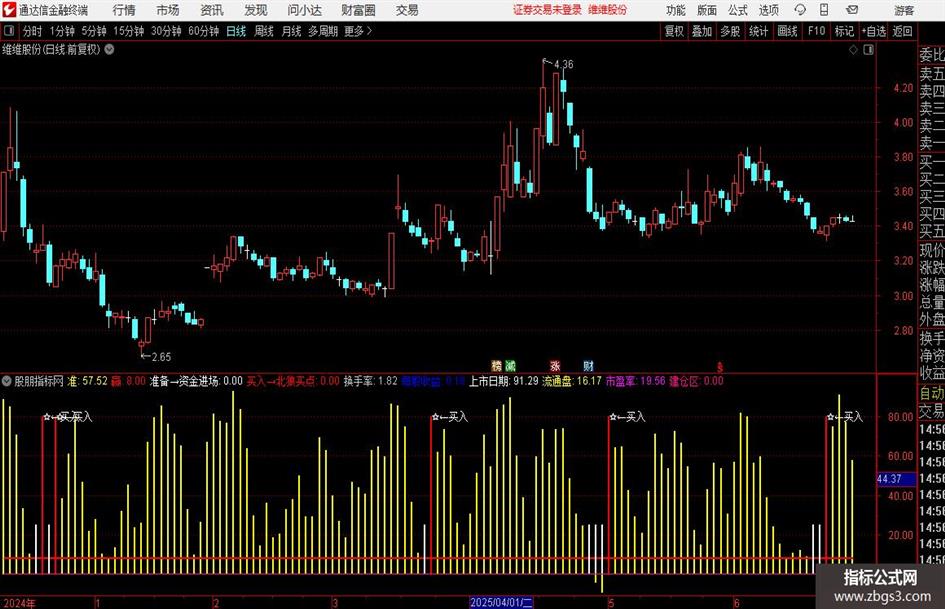This screenshot has height=609, width=945.
Task: Click the 换手率: 1.82 readout
Action: (x=371, y=381)
